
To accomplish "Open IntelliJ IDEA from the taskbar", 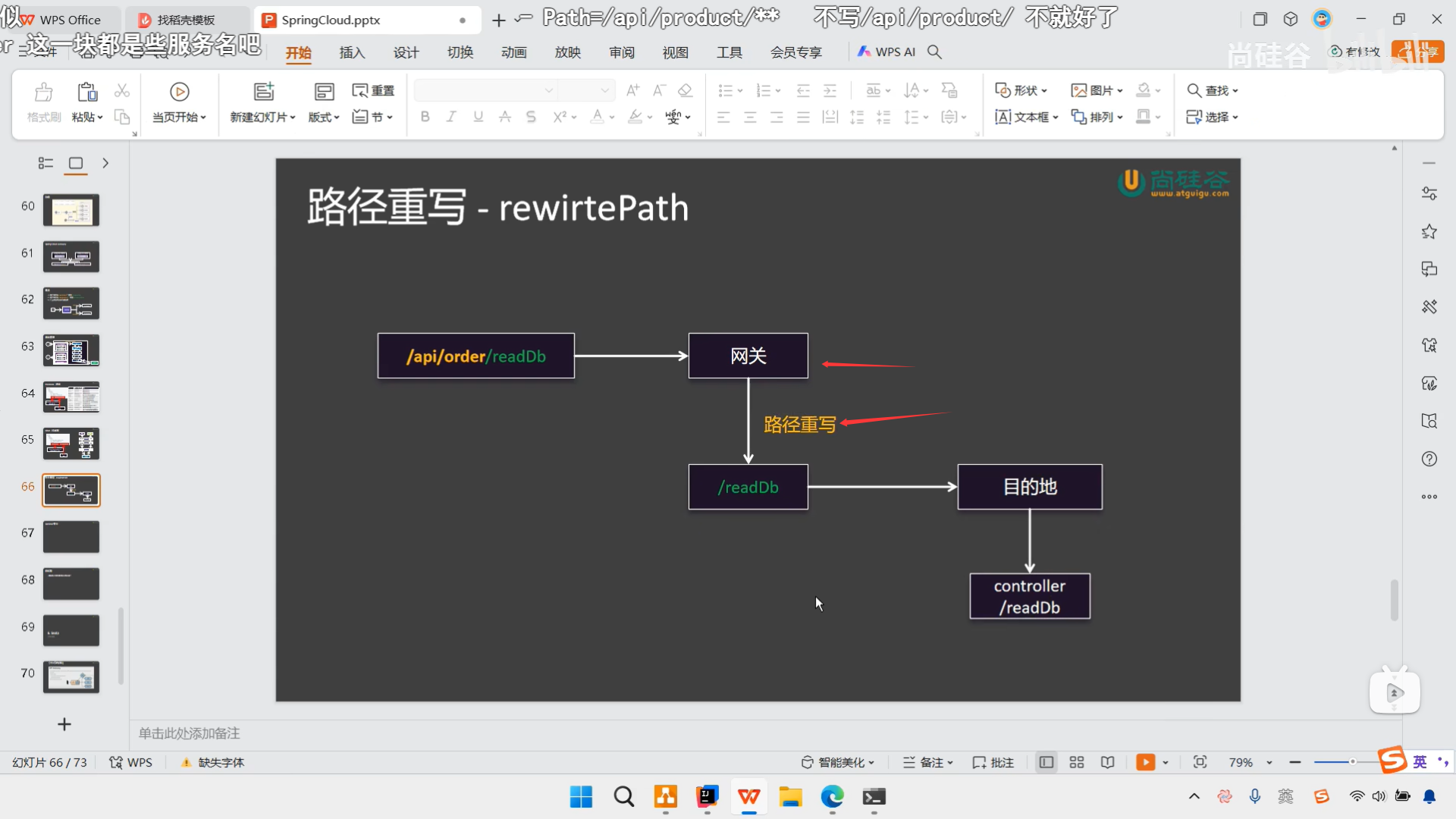I will 707,796.
